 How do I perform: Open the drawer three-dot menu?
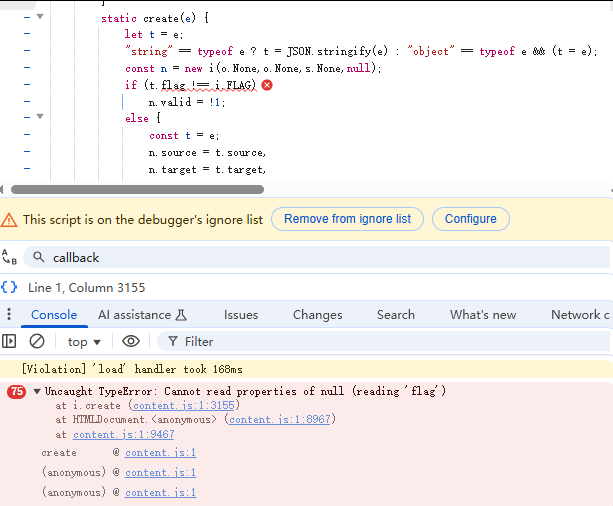tap(9, 315)
